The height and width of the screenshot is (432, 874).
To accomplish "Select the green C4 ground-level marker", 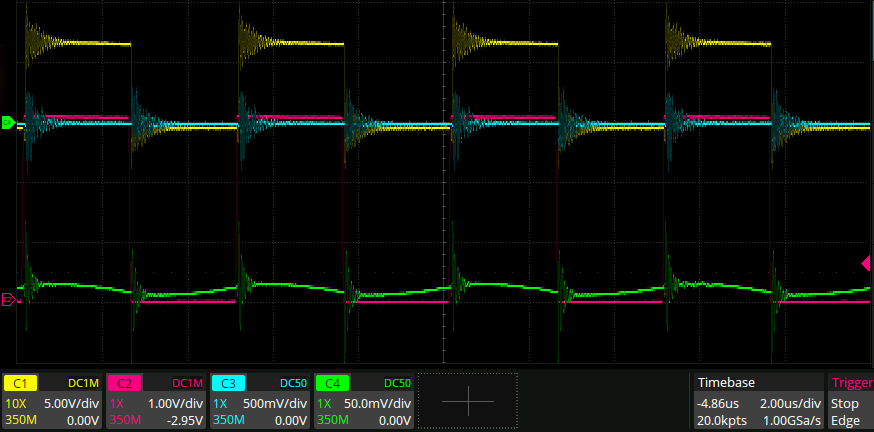I will point(7,123).
